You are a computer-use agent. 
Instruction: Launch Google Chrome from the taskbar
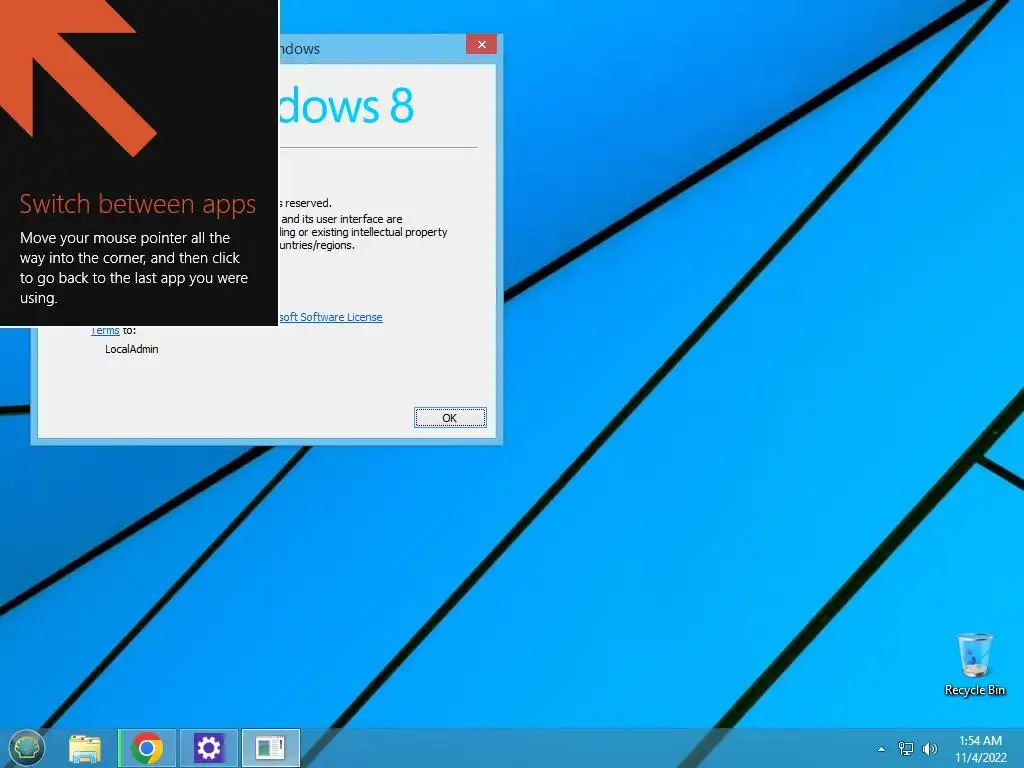147,748
